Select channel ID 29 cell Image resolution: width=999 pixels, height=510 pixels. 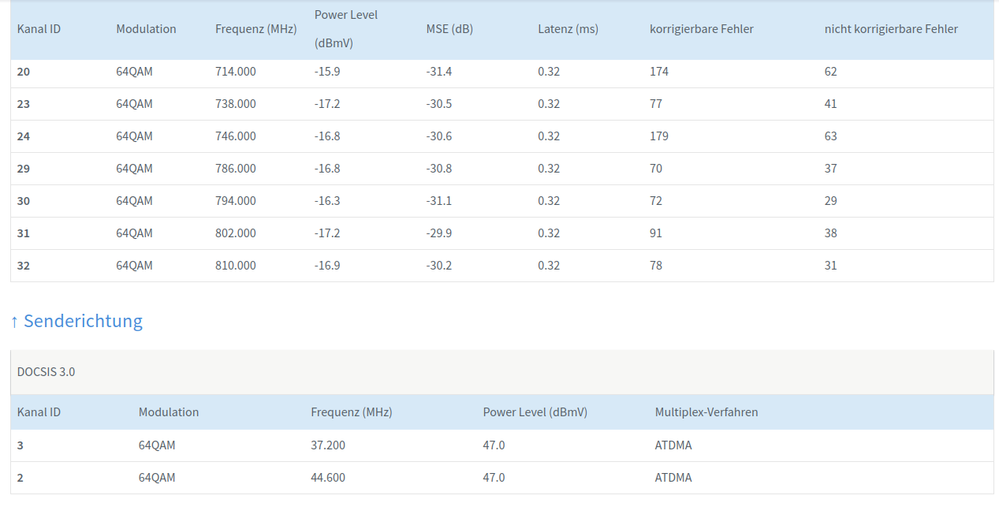24,169
